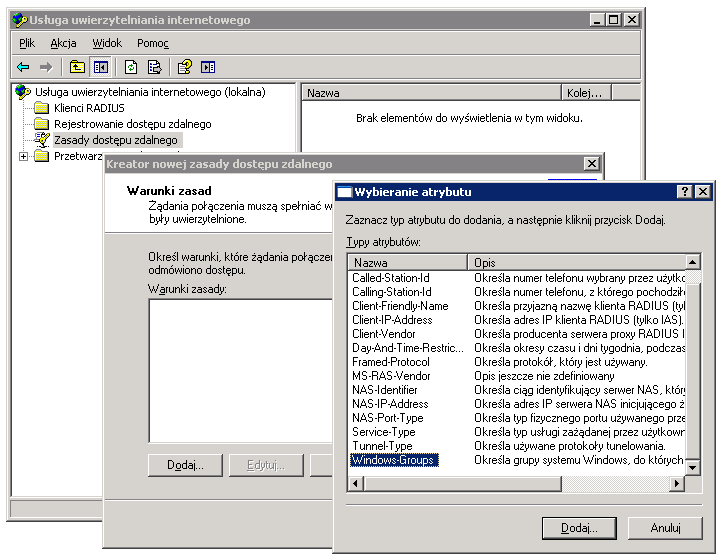Go back with the toolbar left arrow

pos(23,67)
